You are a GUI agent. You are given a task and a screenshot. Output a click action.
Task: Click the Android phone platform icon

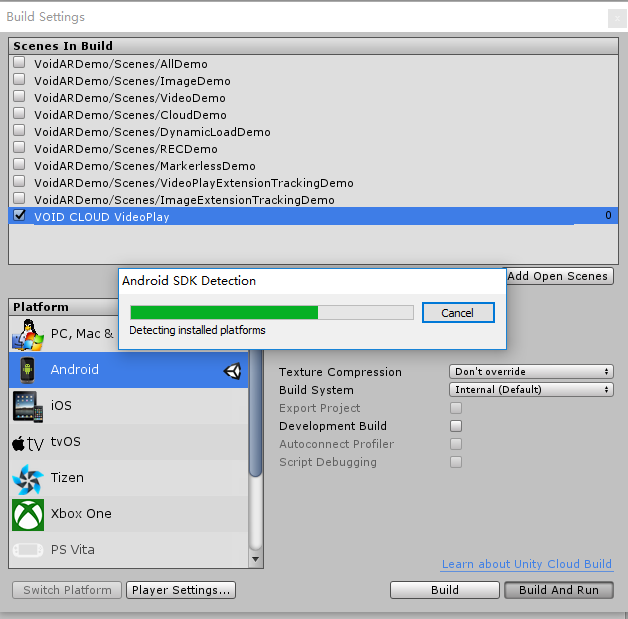(27, 370)
